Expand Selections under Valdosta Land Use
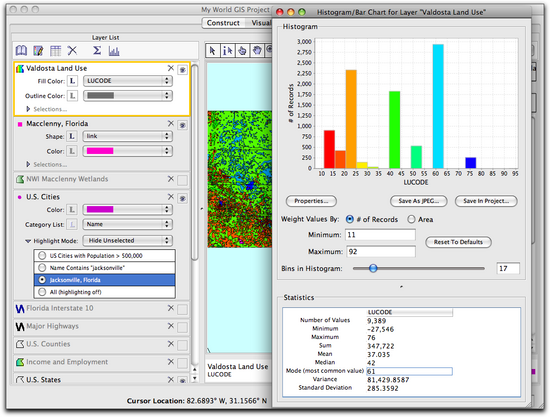Image resolution: width=550 pixels, height=417 pixels. (28, 109)
